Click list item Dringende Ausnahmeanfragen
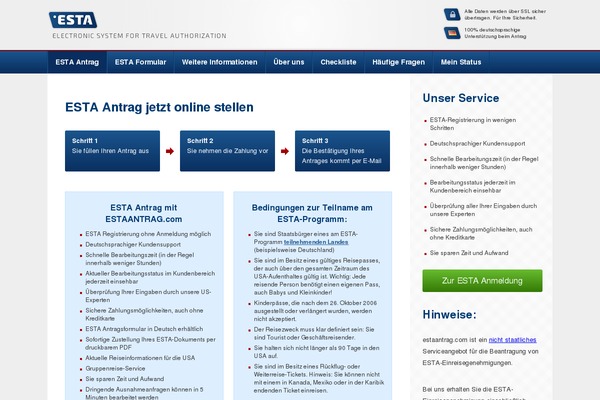Image resolution: width=600 pixels, height=400 pixels. (x=144, y=393)
